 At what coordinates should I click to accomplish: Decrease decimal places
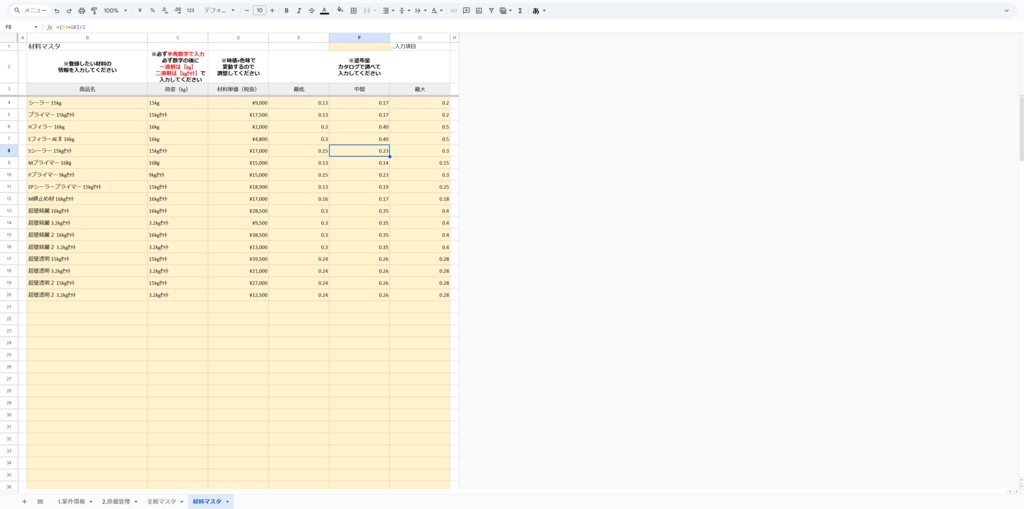coord(165,10)
